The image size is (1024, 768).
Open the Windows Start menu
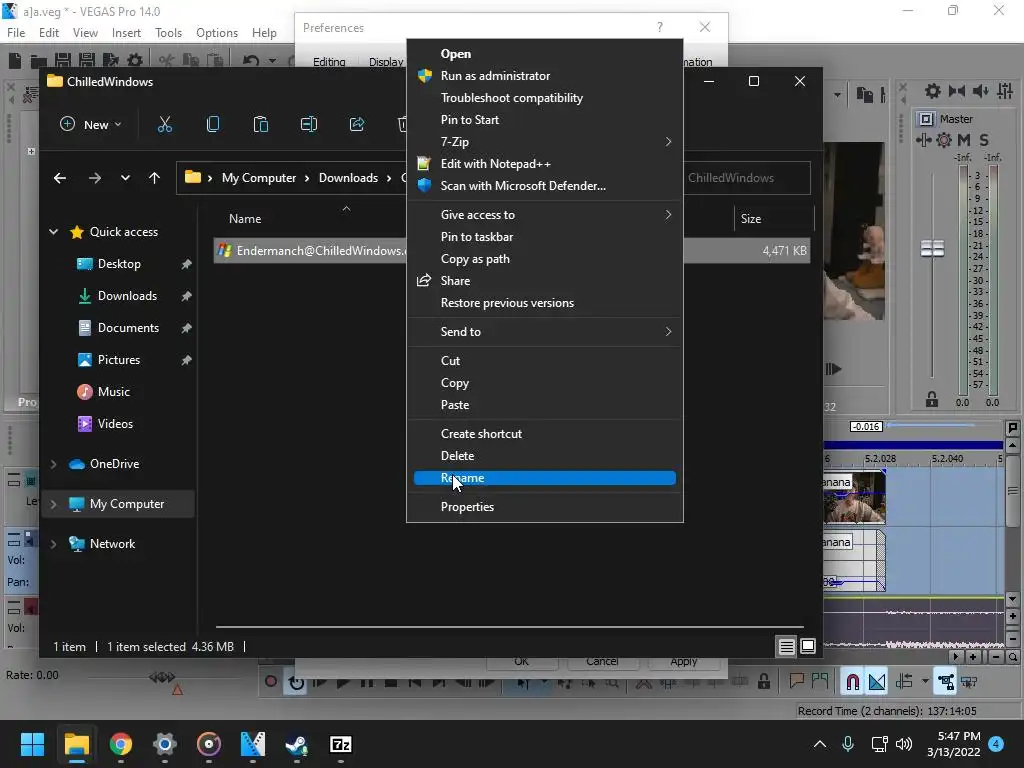coord(32,744)
